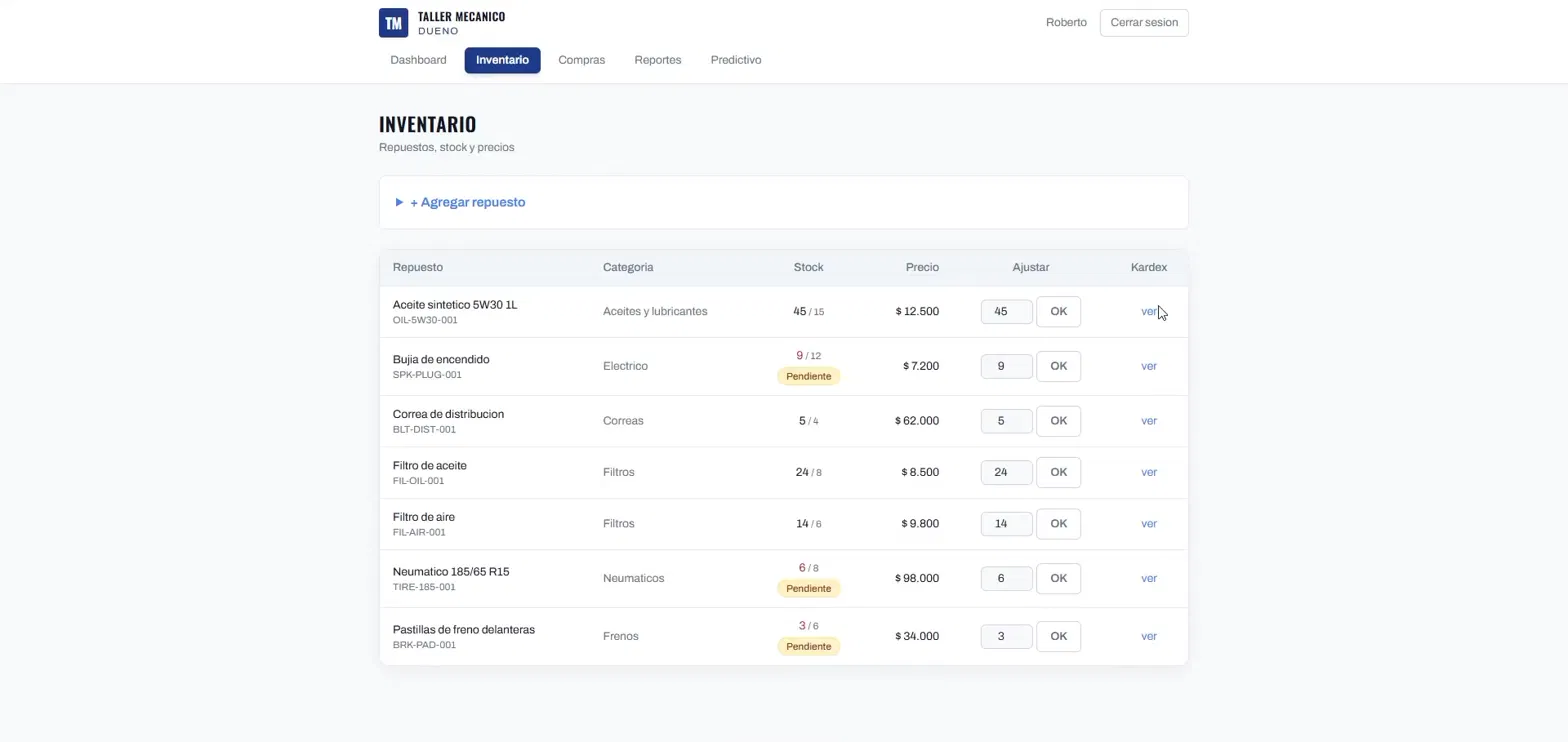Confirm adjustment for Correa de distribucion
The width and height of the screenshot is (1568, 742).
[x=1058, y=421]
